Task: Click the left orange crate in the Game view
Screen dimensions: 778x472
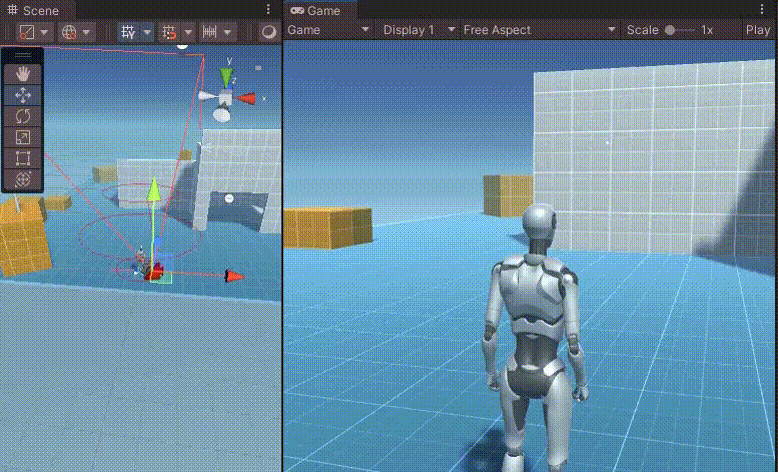Action: [x=328, y=227]
